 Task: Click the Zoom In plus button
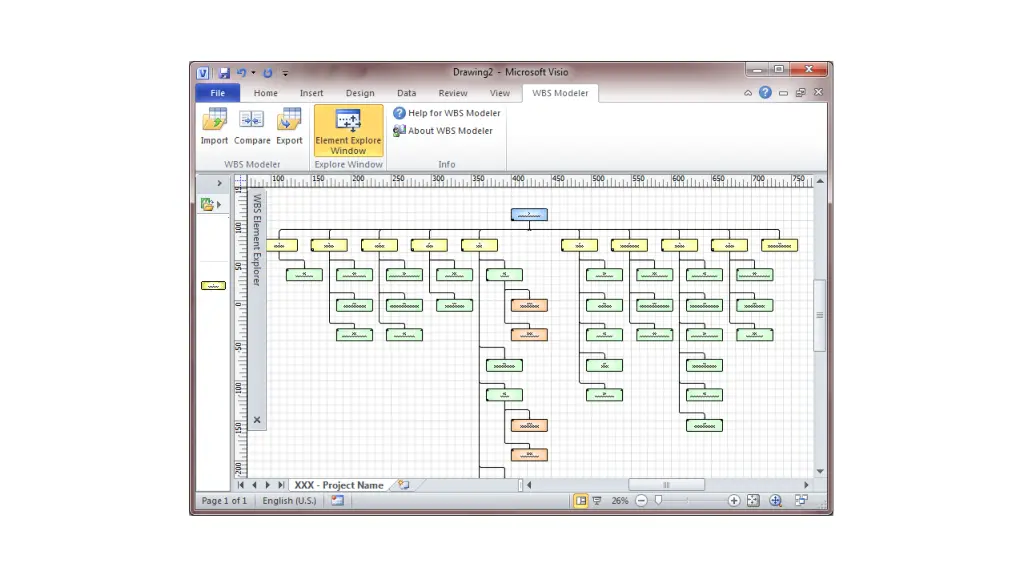734,501
